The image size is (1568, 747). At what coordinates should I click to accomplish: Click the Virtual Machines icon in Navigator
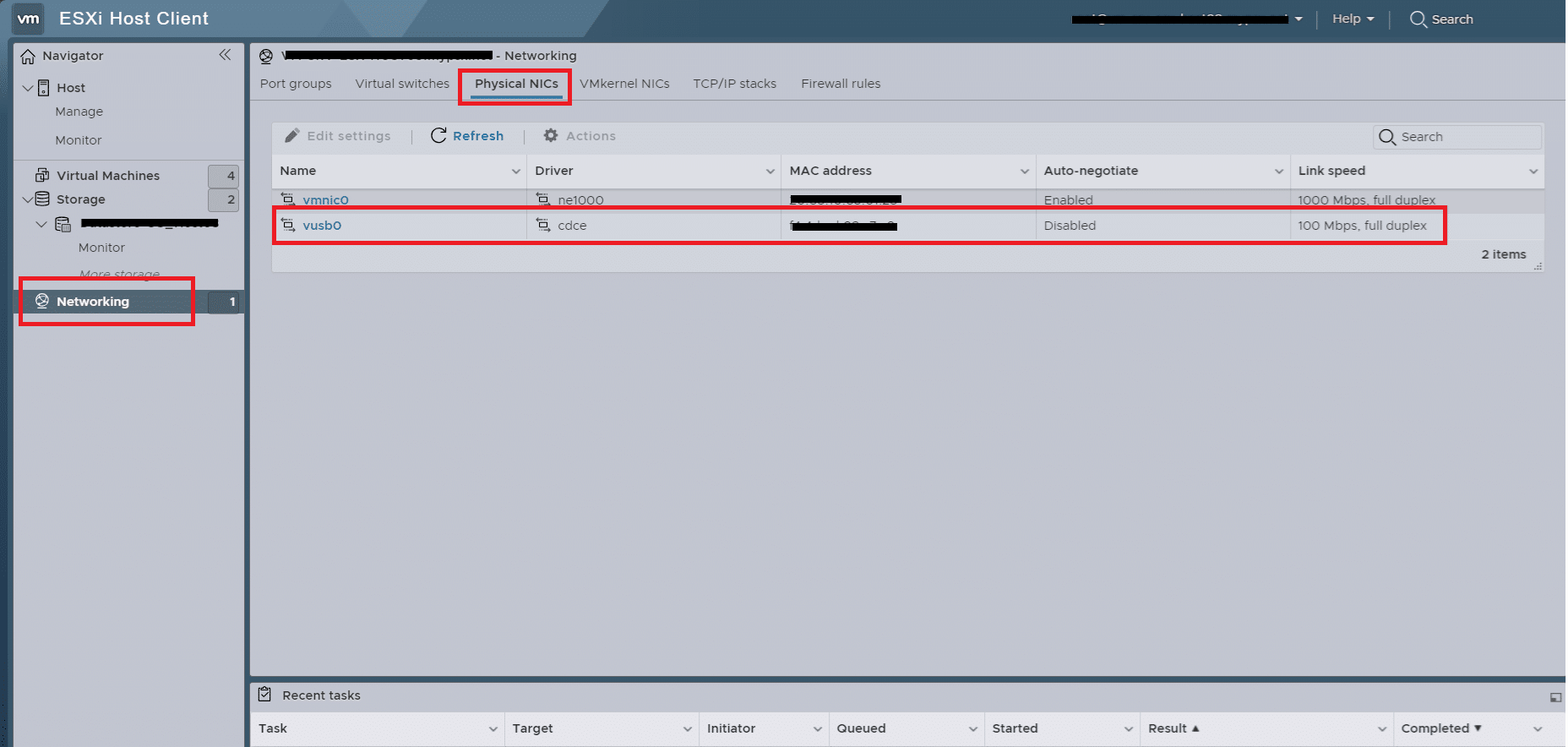click(x=42, y=175)
